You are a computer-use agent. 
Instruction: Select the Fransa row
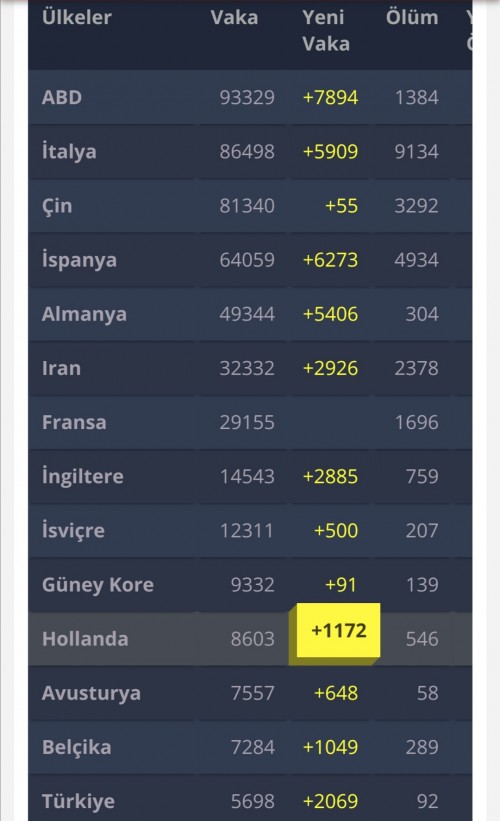tap(250, 423)
